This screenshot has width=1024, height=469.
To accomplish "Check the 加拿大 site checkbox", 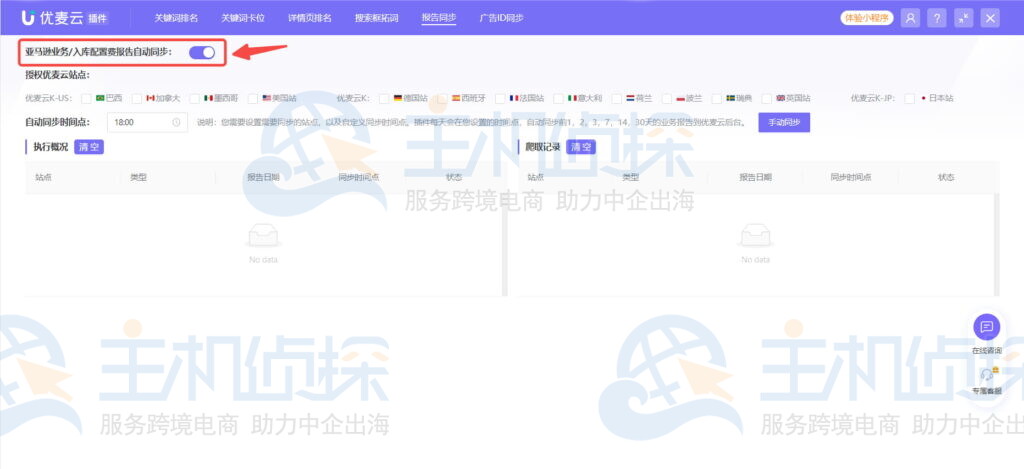I will point(136,99).
